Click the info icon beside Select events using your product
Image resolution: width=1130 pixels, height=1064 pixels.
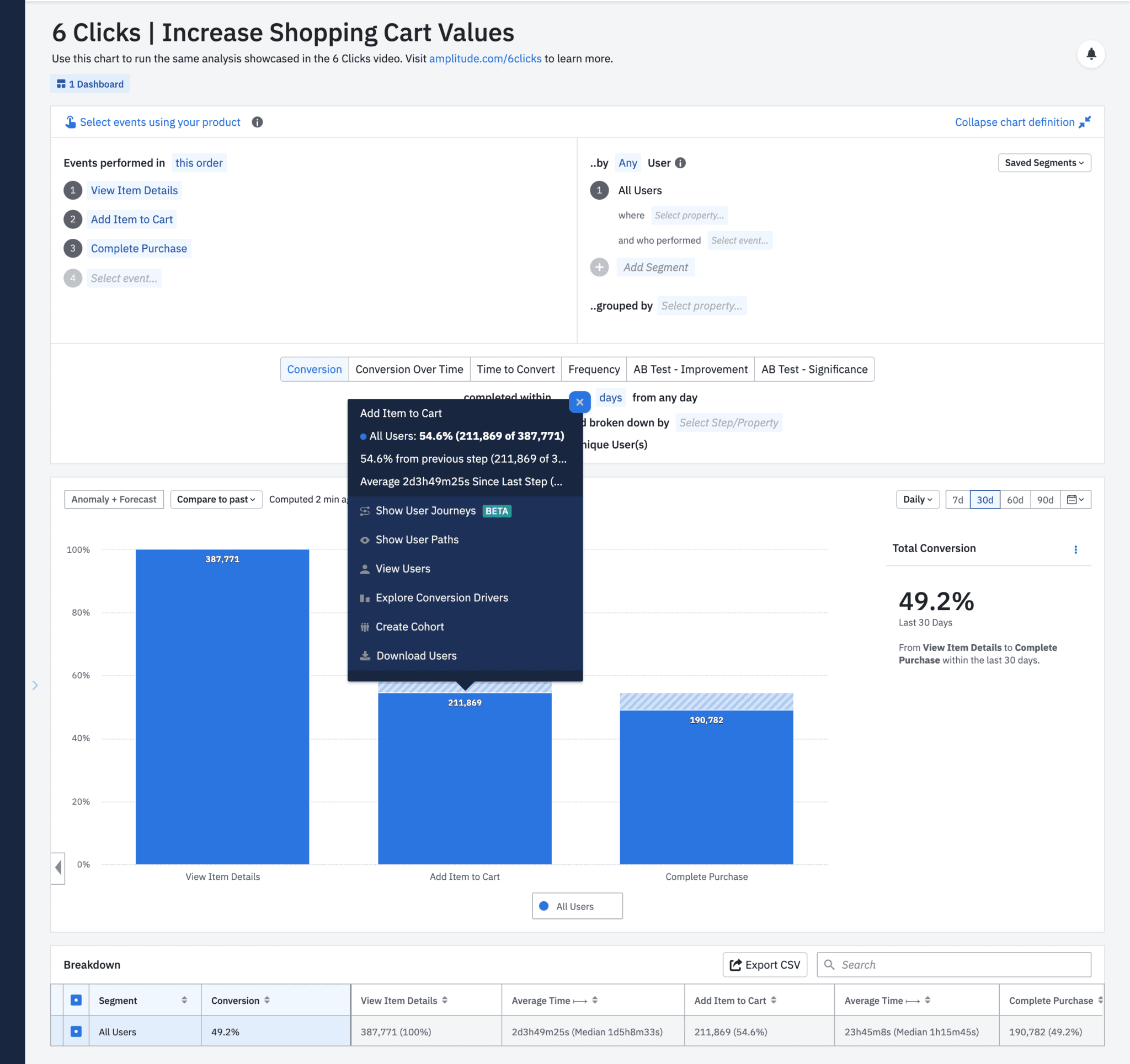[x=257, y=122]
